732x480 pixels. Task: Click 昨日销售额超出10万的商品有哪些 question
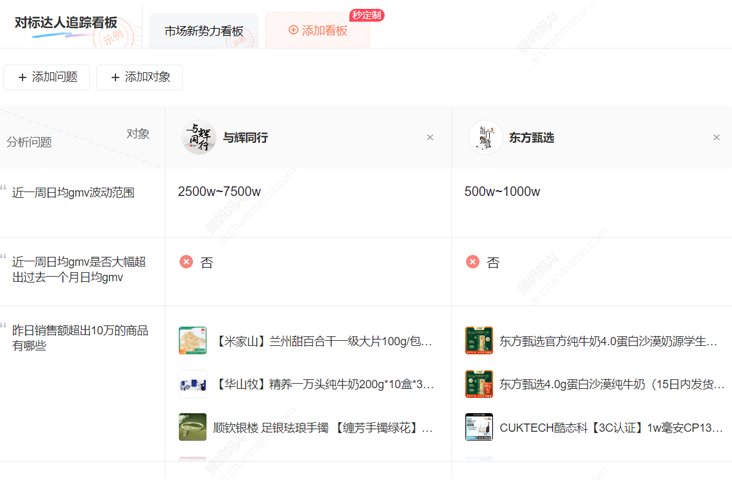[x=80, y=338]
